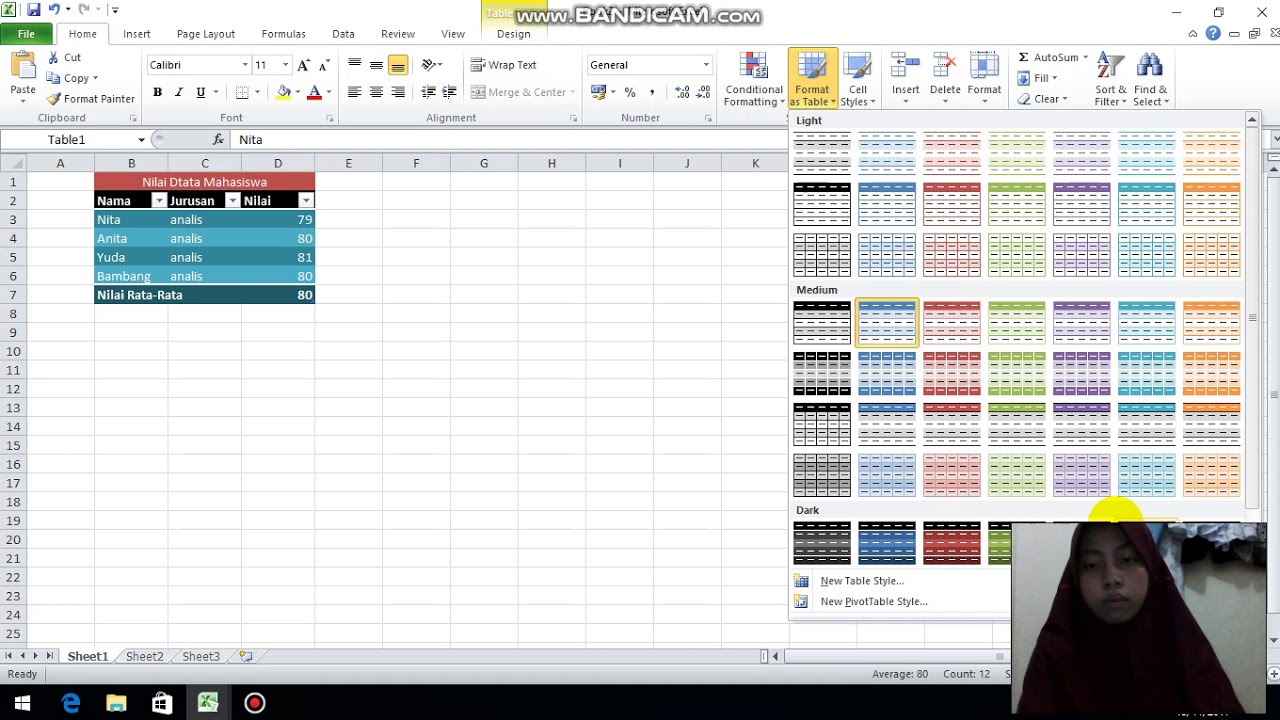
Task: Toggle Italic formatting
Action: click(179, 92)
